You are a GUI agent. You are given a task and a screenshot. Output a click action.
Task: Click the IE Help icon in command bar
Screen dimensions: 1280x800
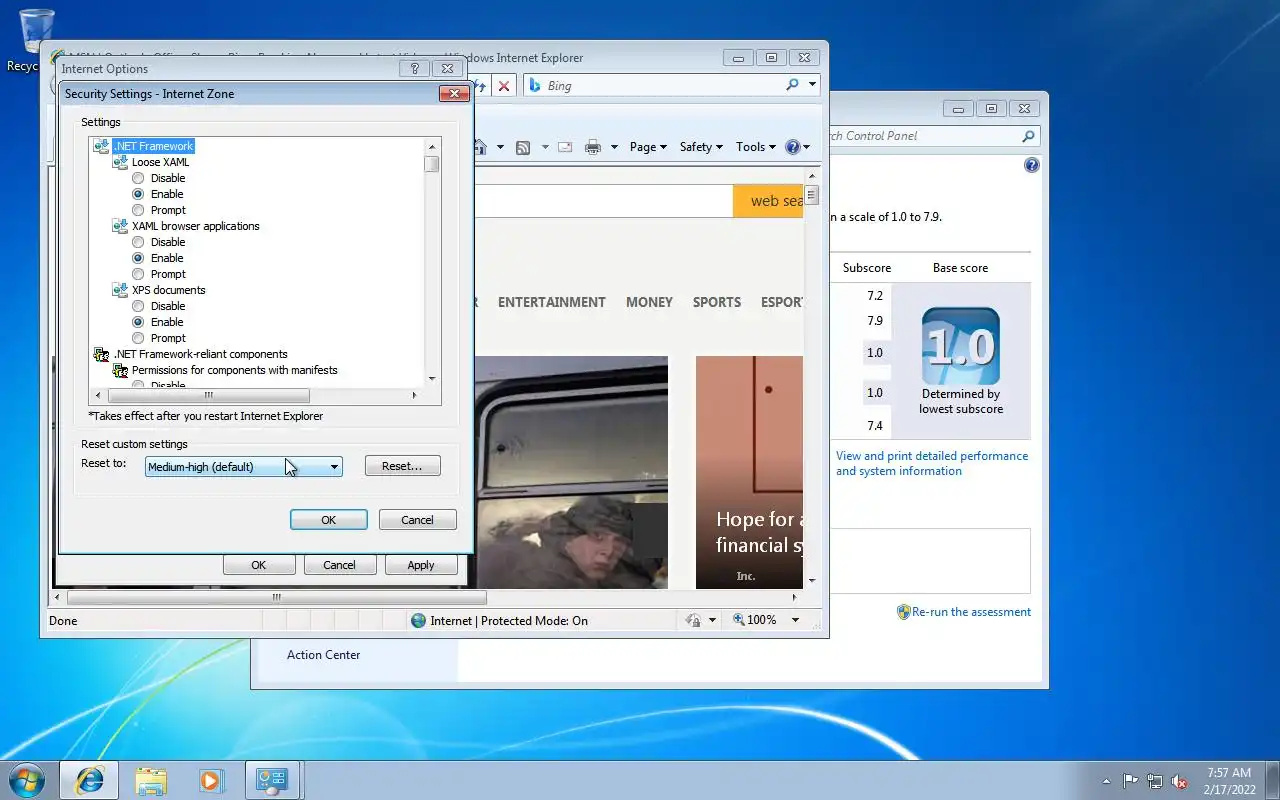tap(793, 147)
